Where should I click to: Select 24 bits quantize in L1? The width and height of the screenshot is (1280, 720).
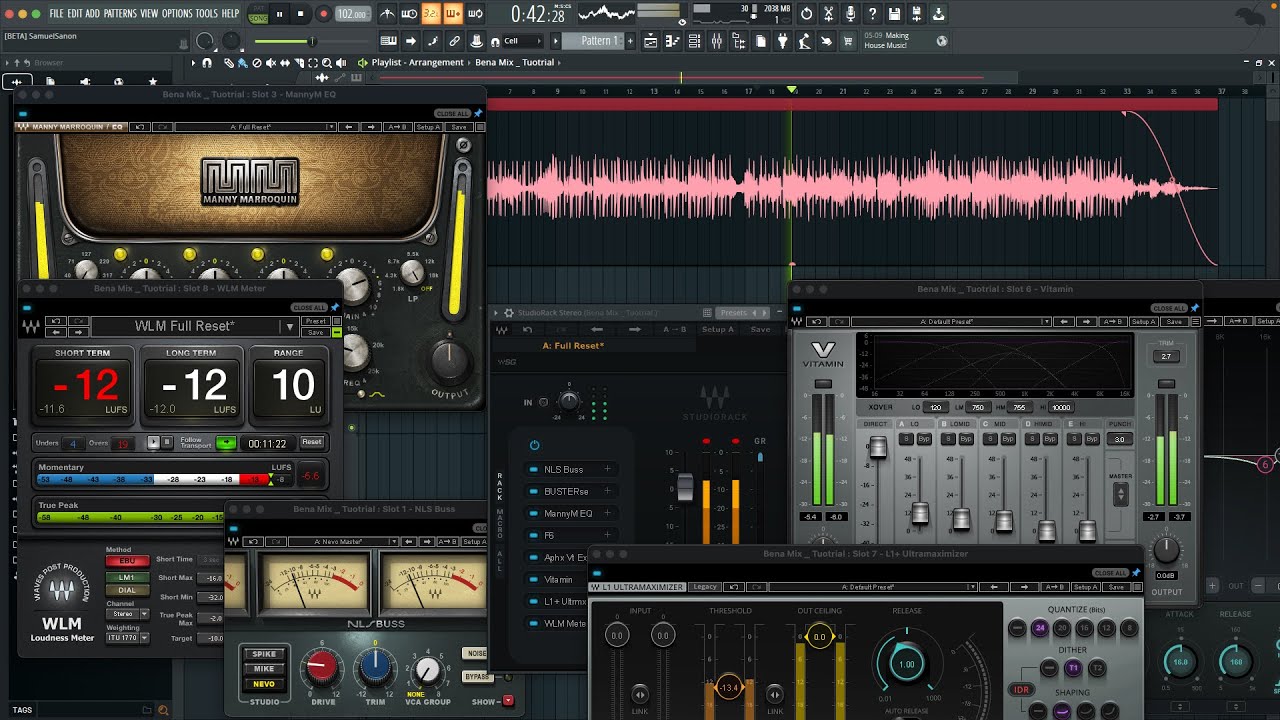(x=1040, y=629)
